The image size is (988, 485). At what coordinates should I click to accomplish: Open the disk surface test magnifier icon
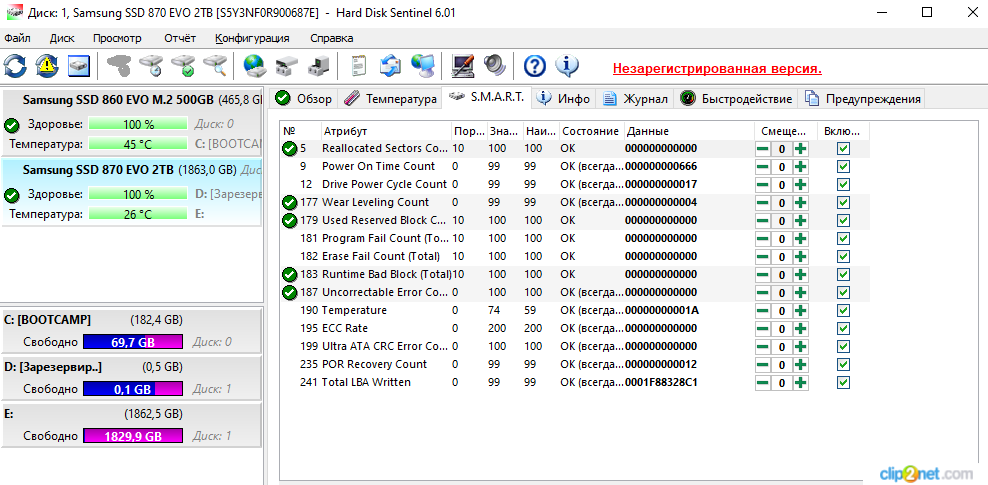coord(215,66)
